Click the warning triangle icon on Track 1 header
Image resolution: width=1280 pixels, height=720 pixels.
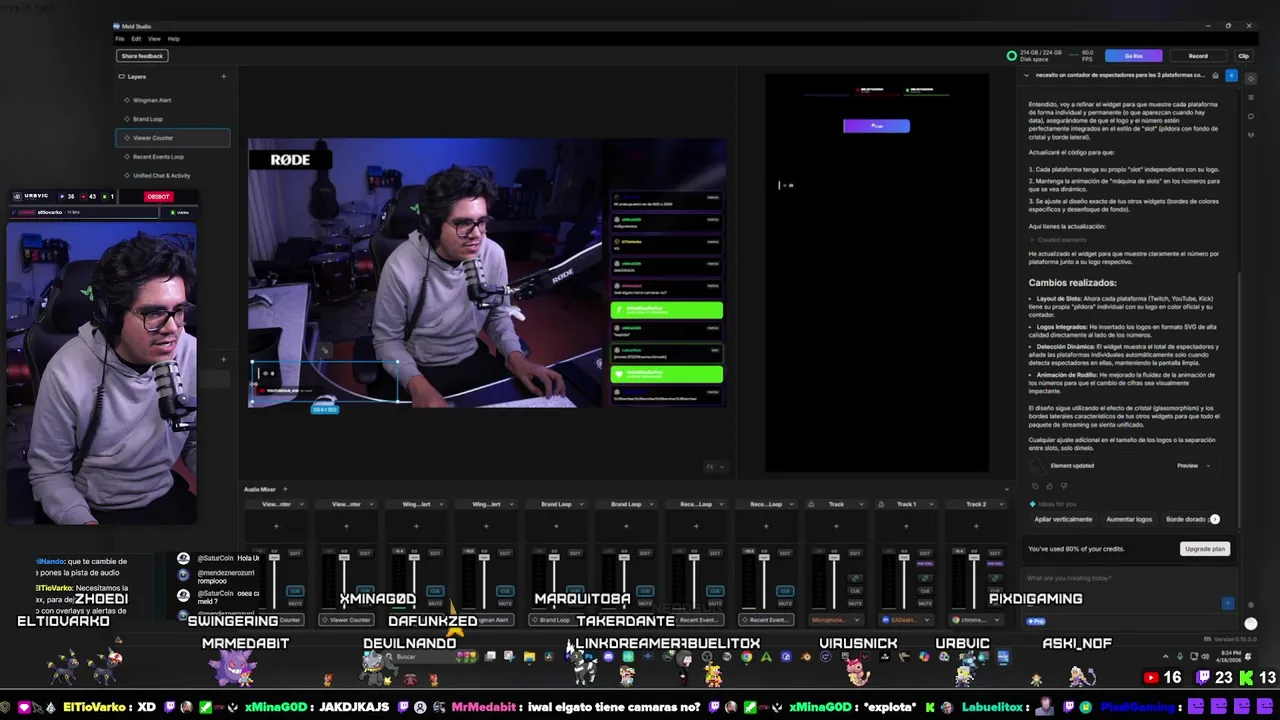pos(881,504)
